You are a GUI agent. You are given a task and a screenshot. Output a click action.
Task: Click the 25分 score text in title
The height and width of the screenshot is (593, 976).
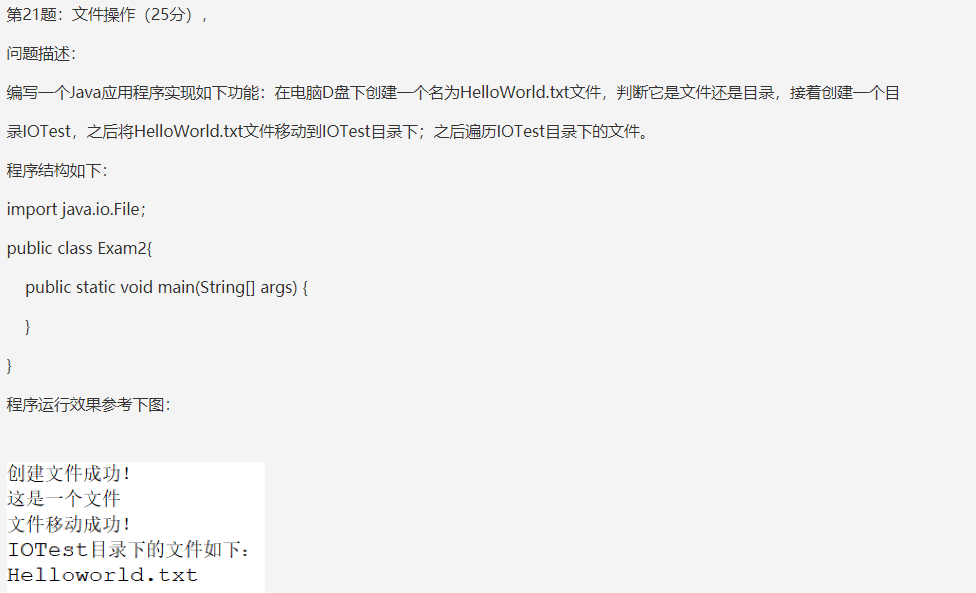168,15
